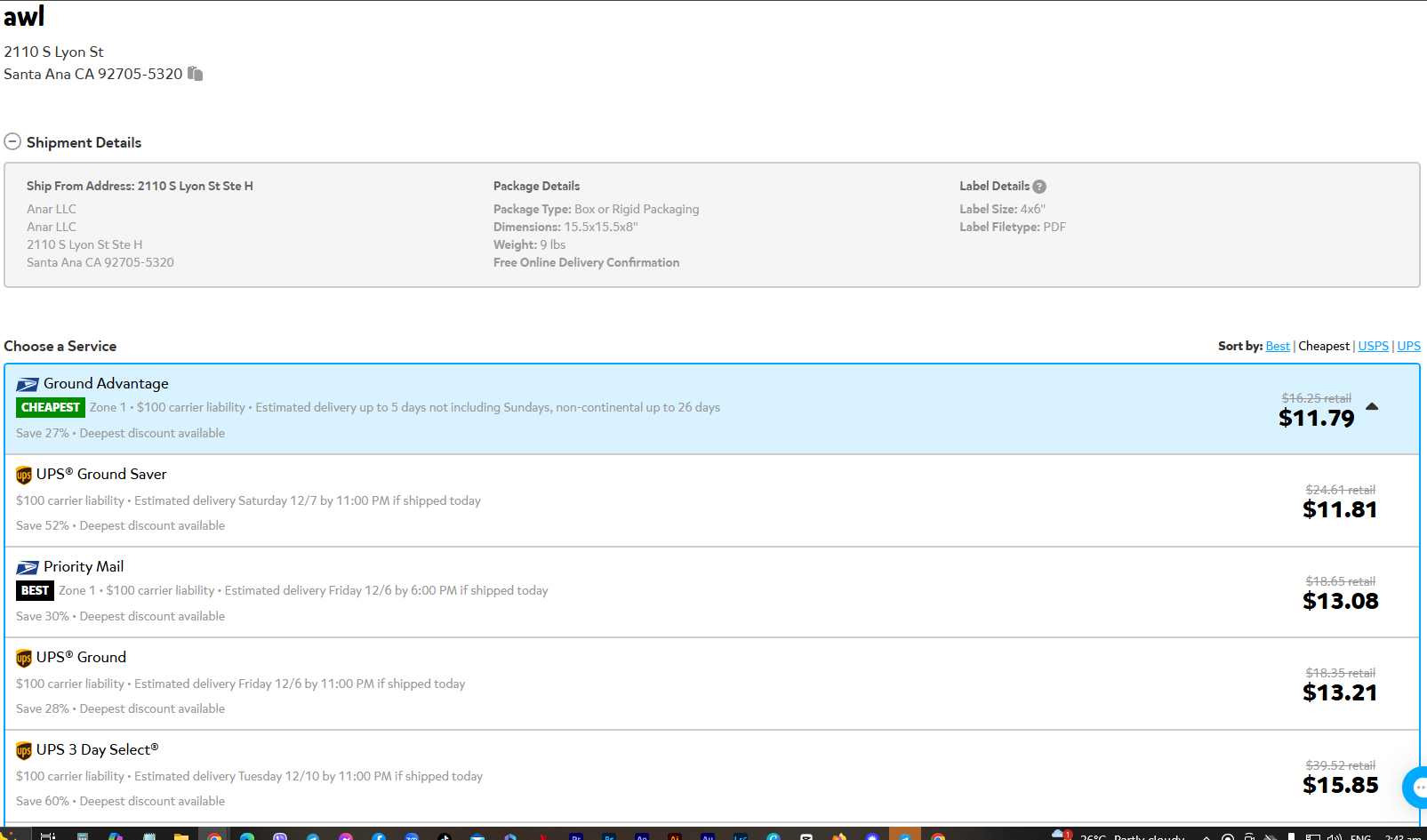Click the Choose a Service heading
The image size is (1427, 840).
coord(60,346)
